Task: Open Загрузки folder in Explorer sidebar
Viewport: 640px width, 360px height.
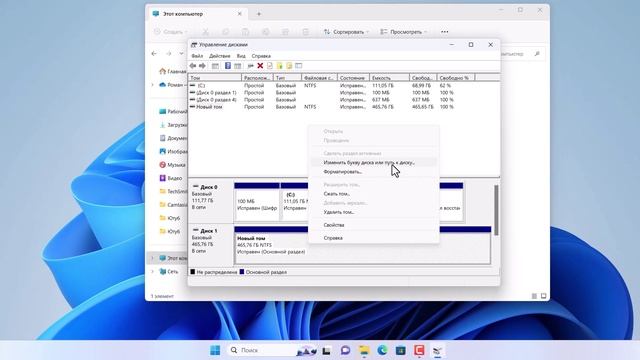Action: 173,125
